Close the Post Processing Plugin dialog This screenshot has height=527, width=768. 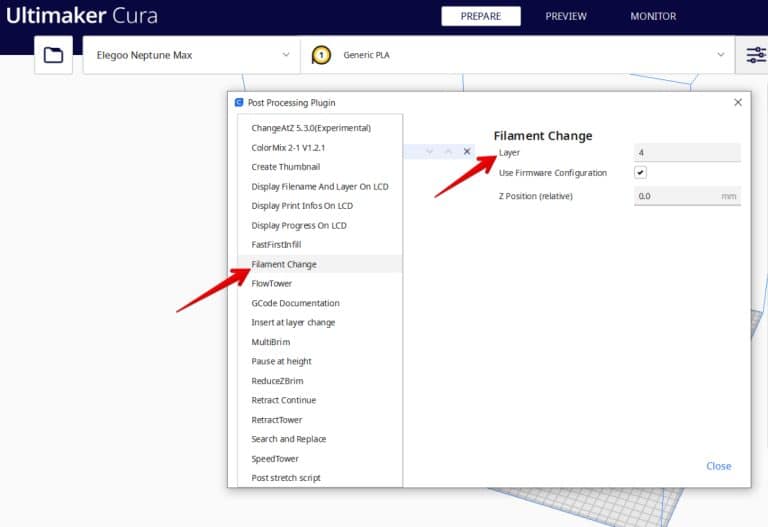point(738,102)
